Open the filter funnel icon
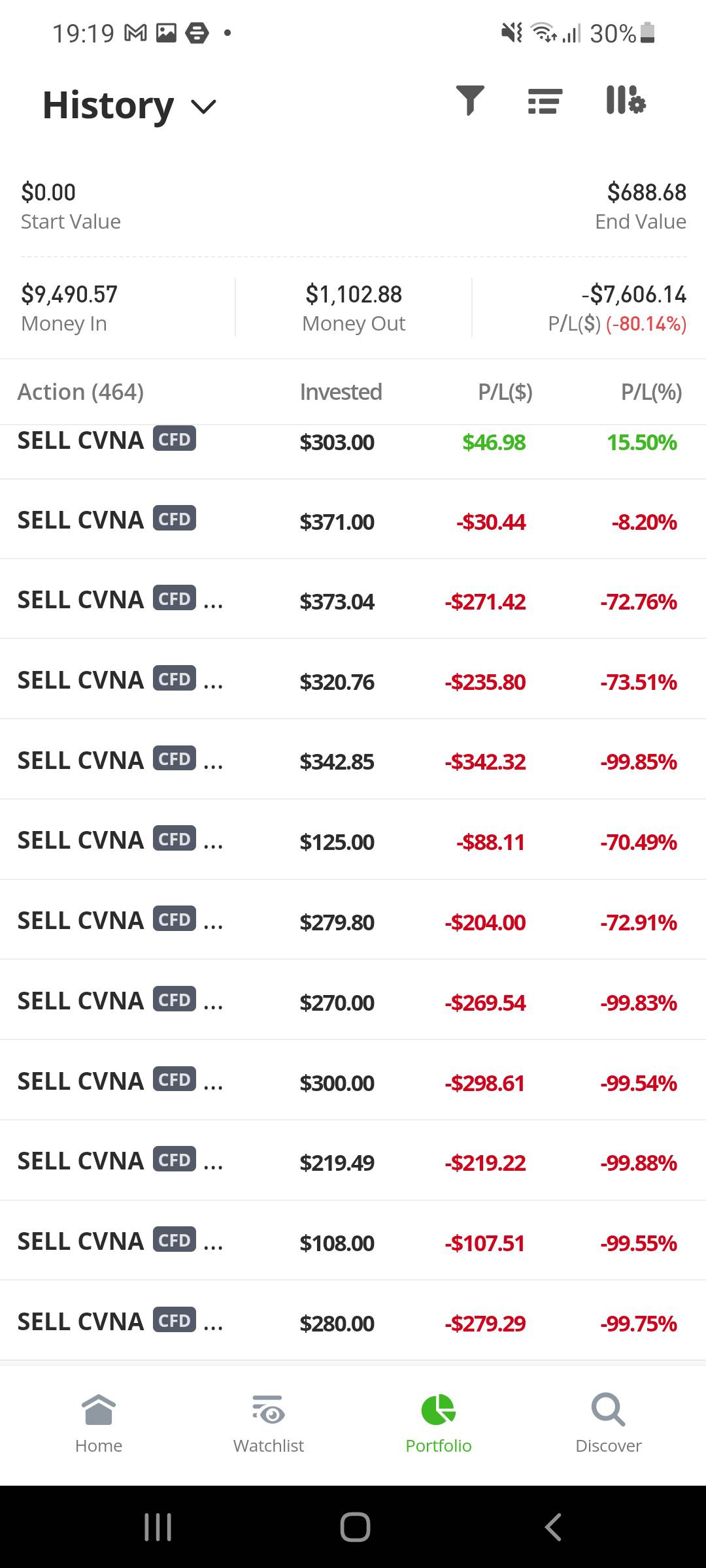The width and height of the screenshot is (706, 1568). pos(470,101)
